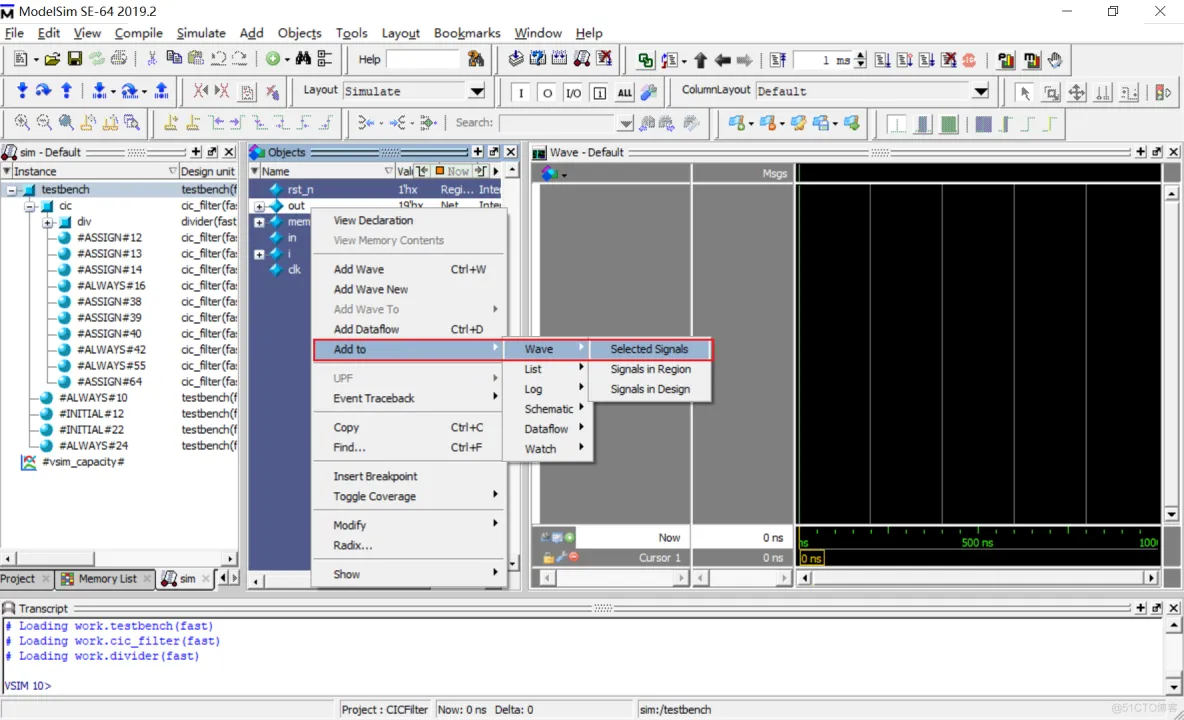Click run length stepper up arrow

pos(860,55)
